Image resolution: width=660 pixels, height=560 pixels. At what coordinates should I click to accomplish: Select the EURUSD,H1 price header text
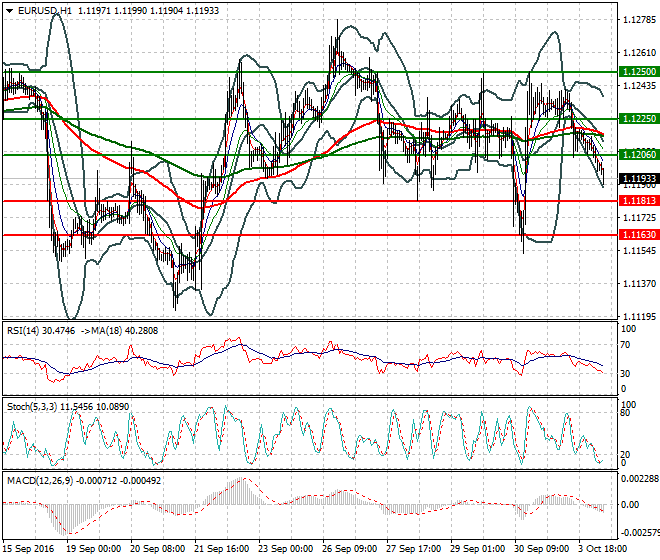(x=119, y=11)
